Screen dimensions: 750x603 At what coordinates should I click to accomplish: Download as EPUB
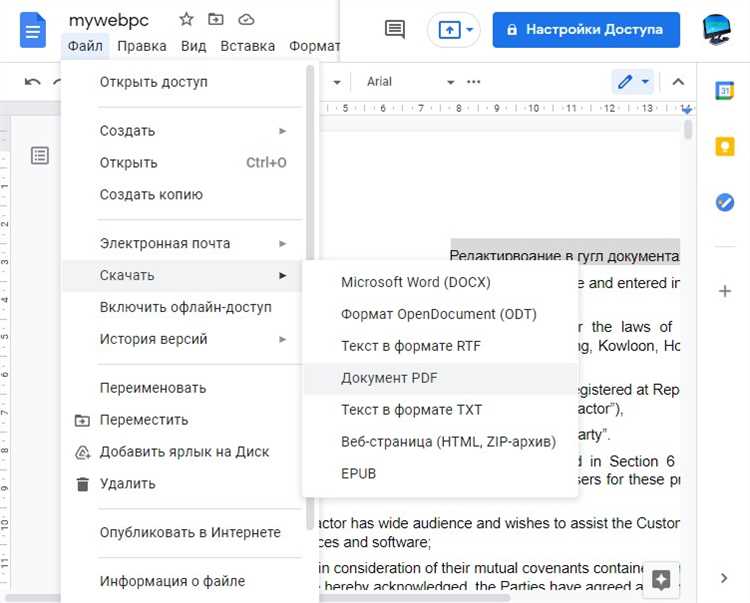(440, 474)
